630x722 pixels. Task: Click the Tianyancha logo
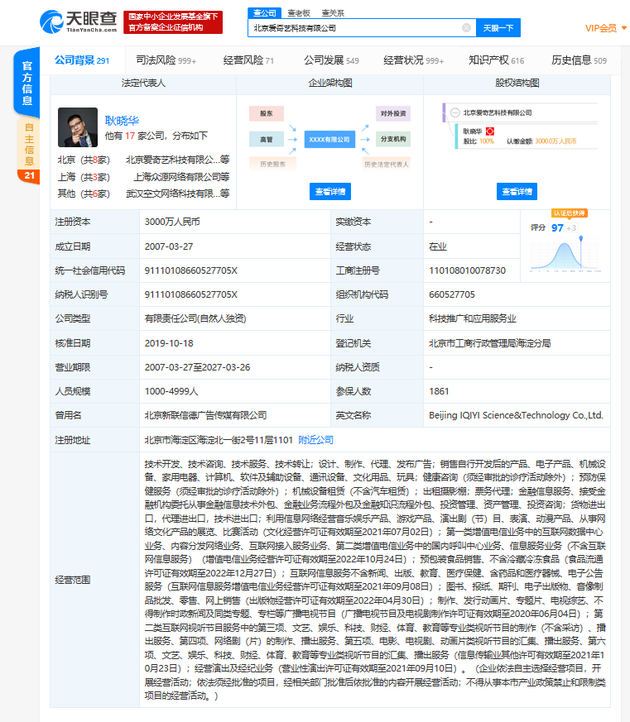pos(78,22)
